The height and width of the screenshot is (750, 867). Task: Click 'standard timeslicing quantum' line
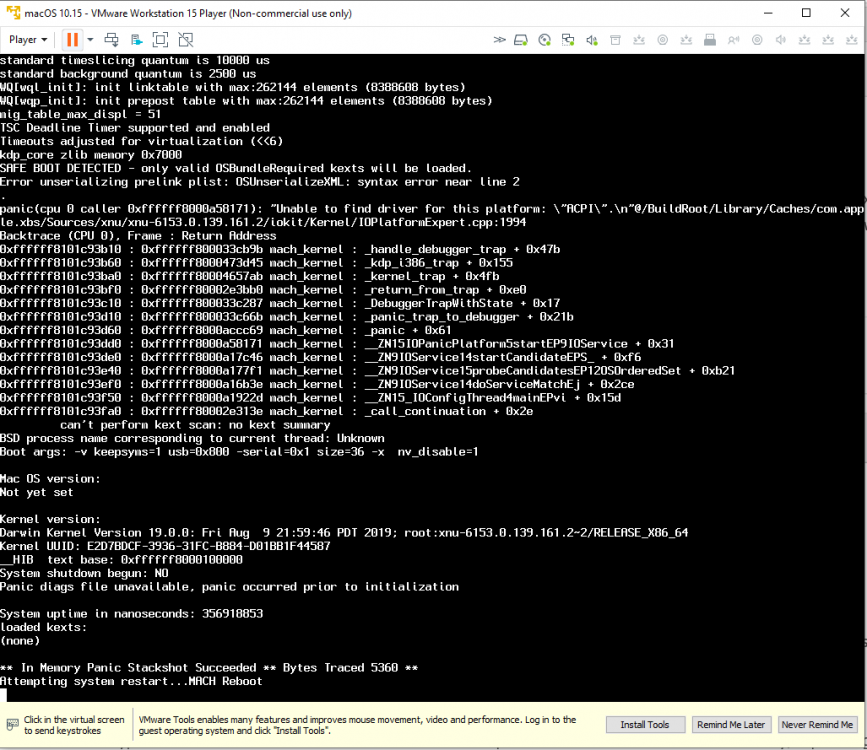point(135,60)
